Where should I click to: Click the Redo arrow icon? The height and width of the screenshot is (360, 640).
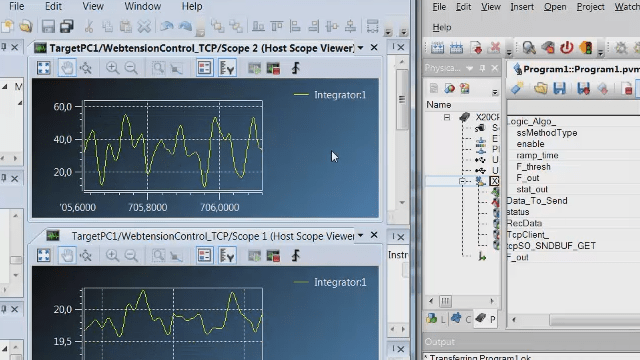click(x=185, y=27)
